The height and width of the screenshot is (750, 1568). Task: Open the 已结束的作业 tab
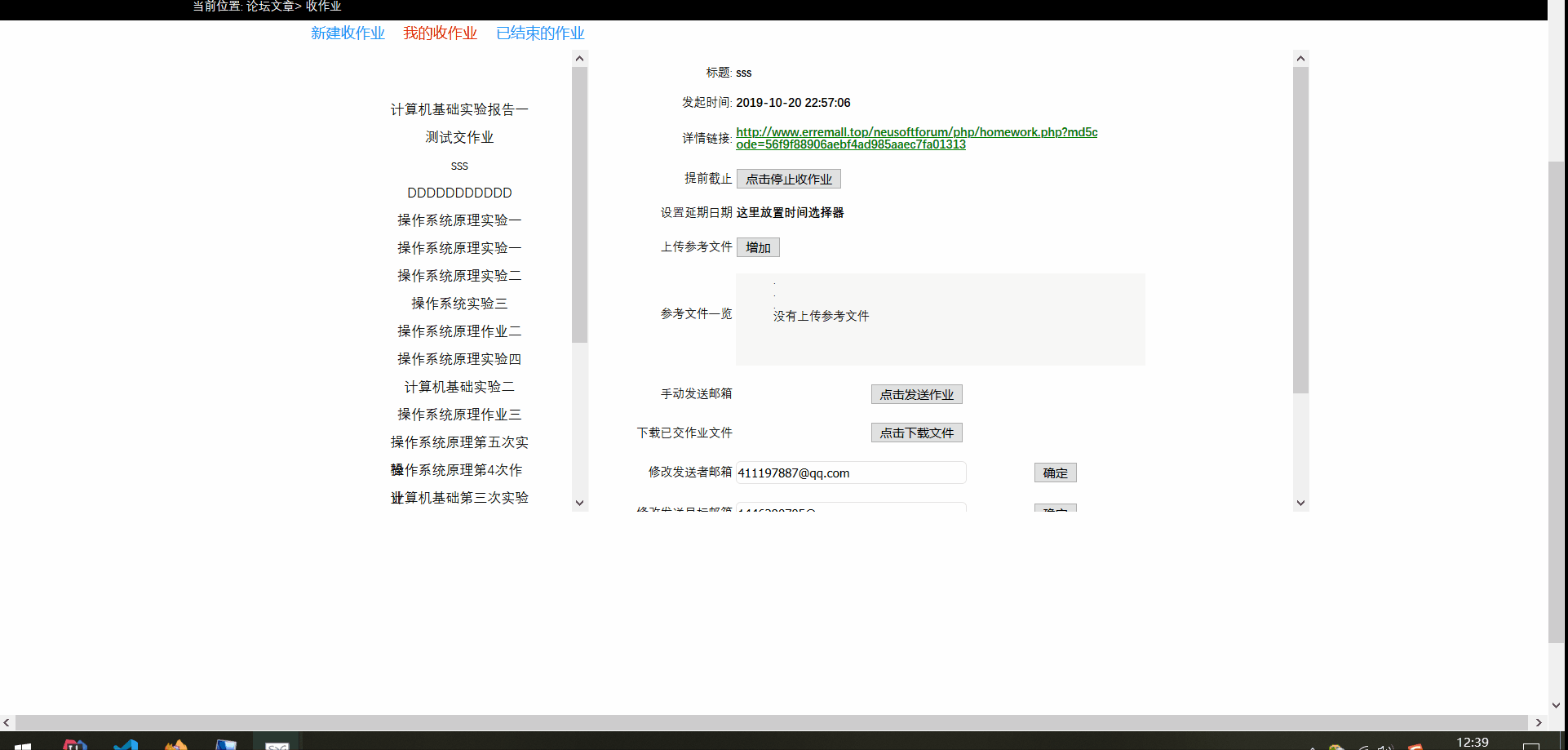539,33
